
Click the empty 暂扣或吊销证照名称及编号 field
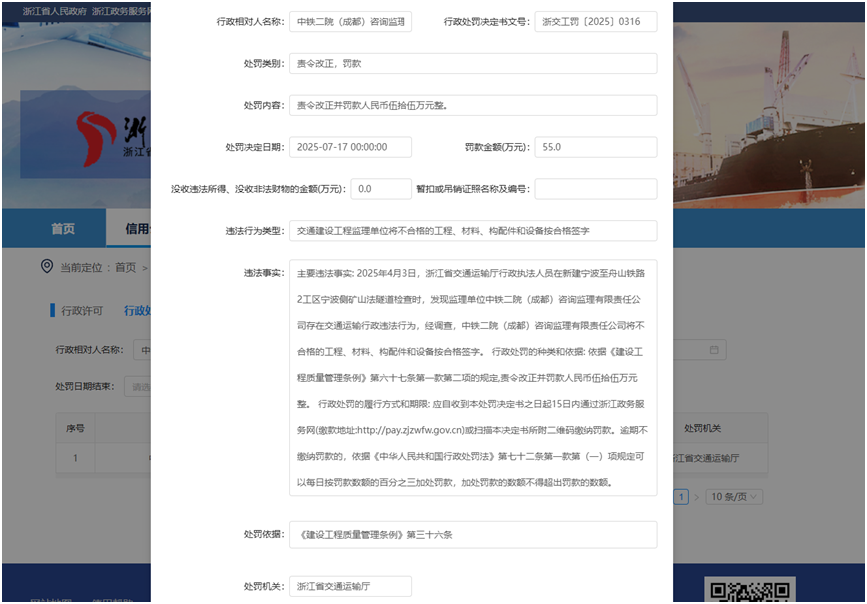[x=596, y=189]
